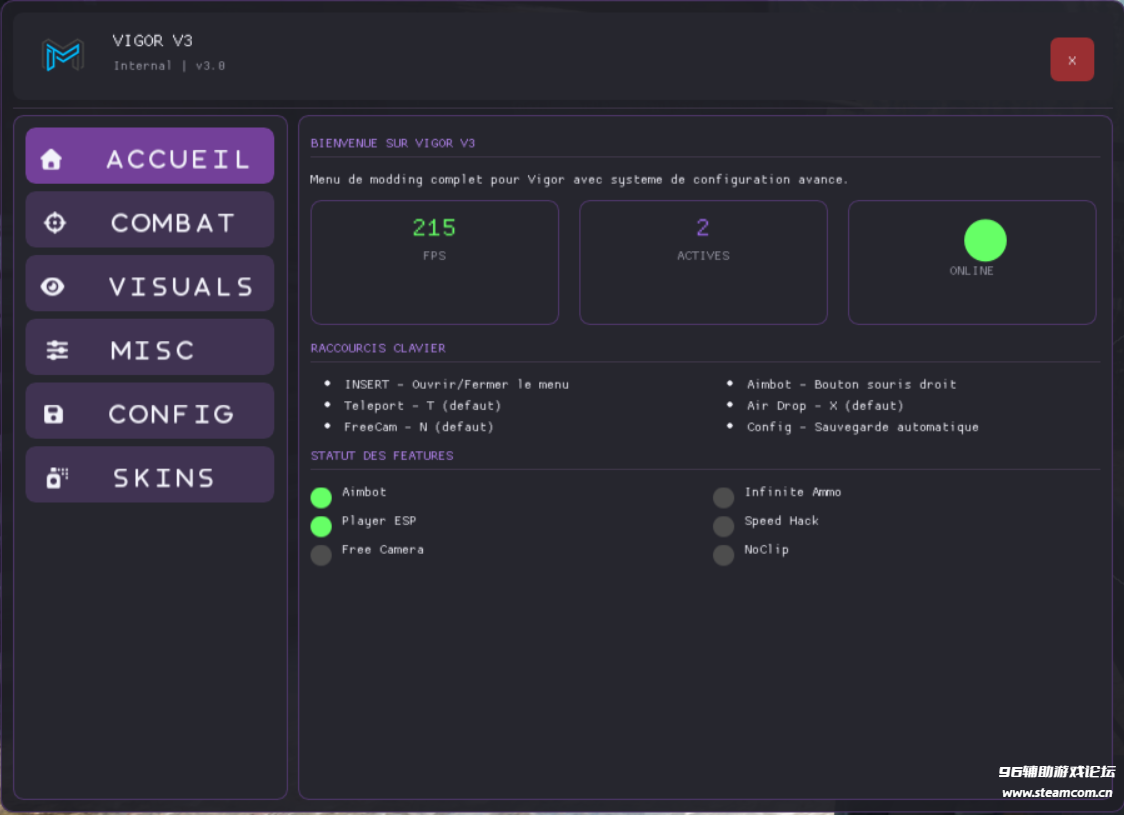Toggle the Speed Hack status indicator
The height and width of the screenshot is (815, 1124).
pyautogui.click(x=723, y=526)
